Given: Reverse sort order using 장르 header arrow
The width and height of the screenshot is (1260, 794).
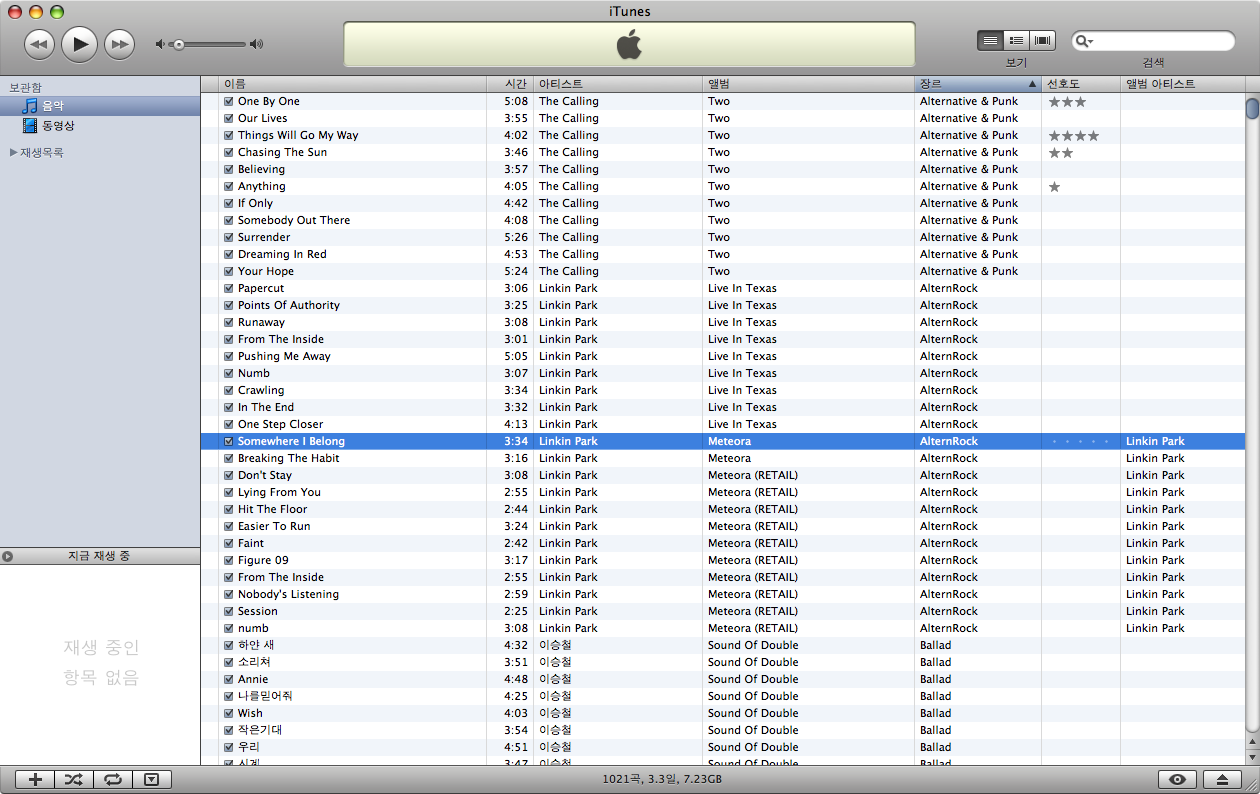Looking at the screenshot, I should (1032, 84).
